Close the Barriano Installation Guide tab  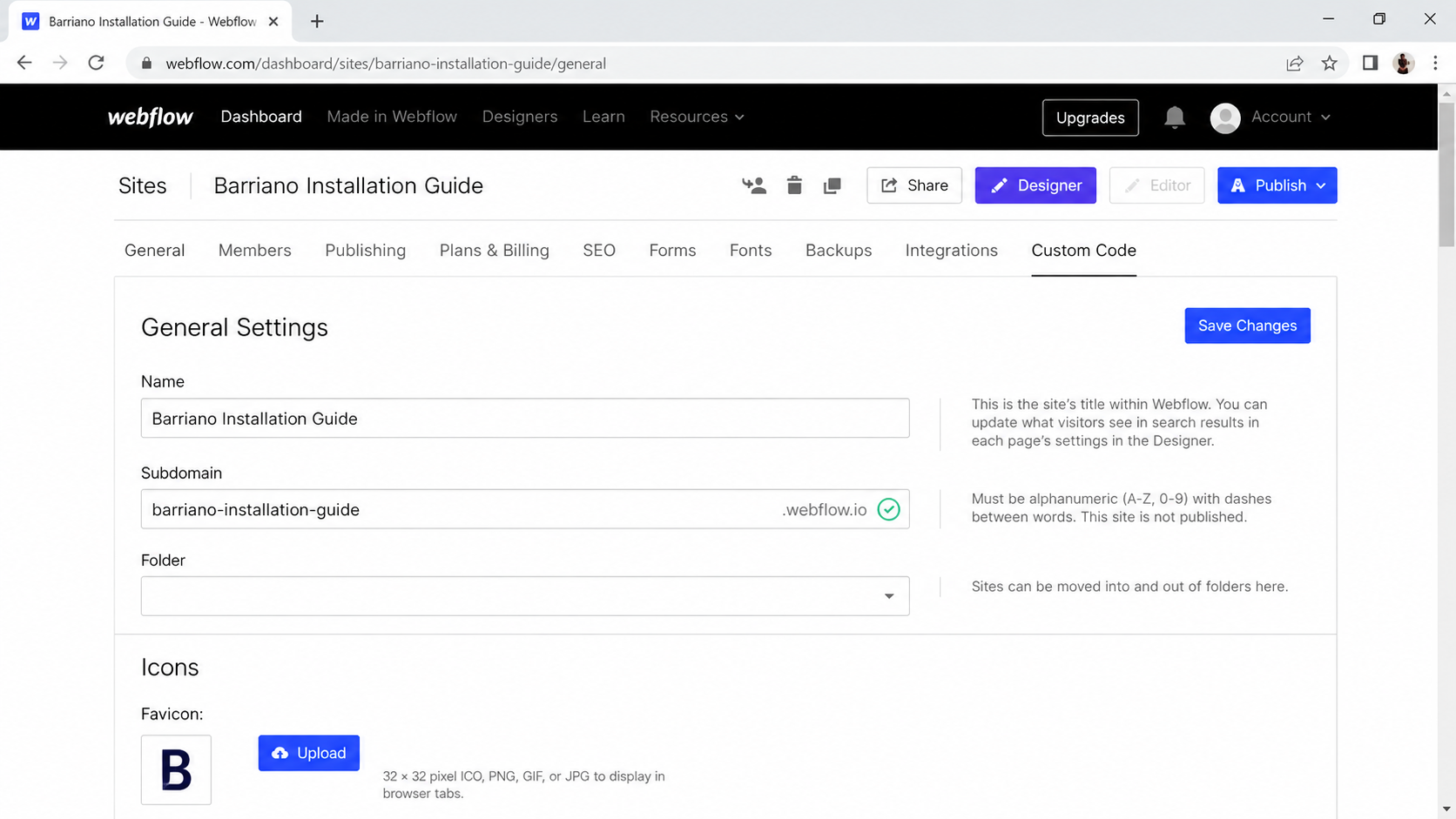pos(273,21)
